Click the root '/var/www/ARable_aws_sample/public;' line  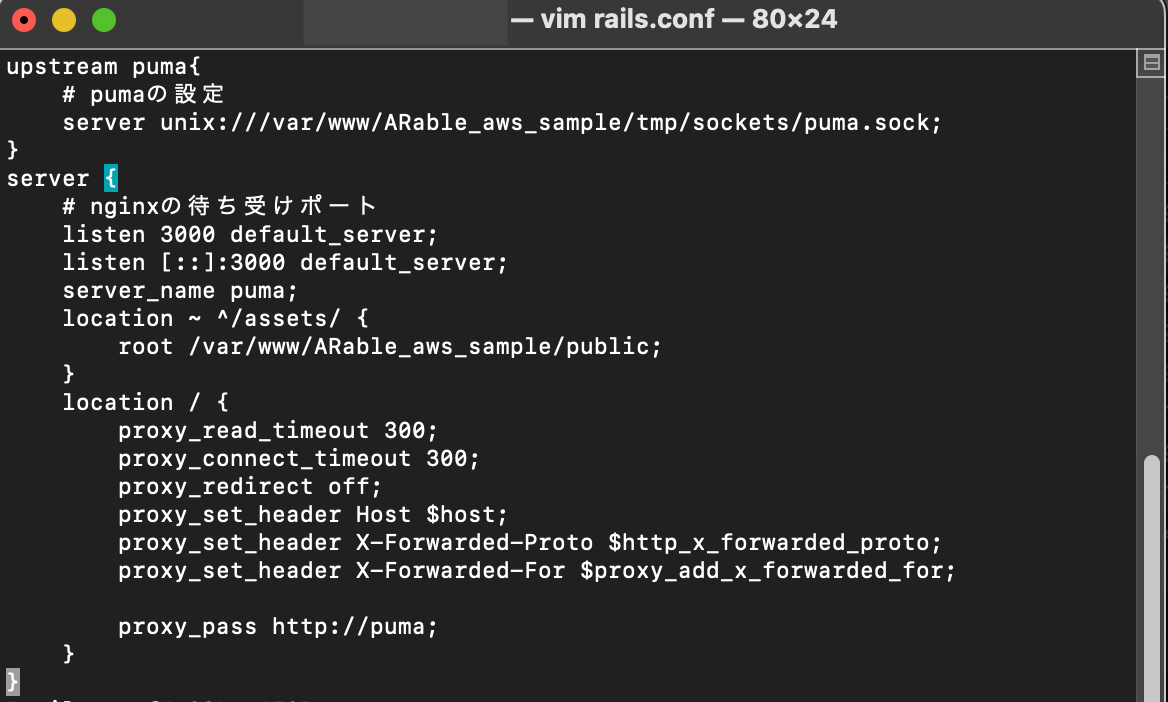coord(390,347)
